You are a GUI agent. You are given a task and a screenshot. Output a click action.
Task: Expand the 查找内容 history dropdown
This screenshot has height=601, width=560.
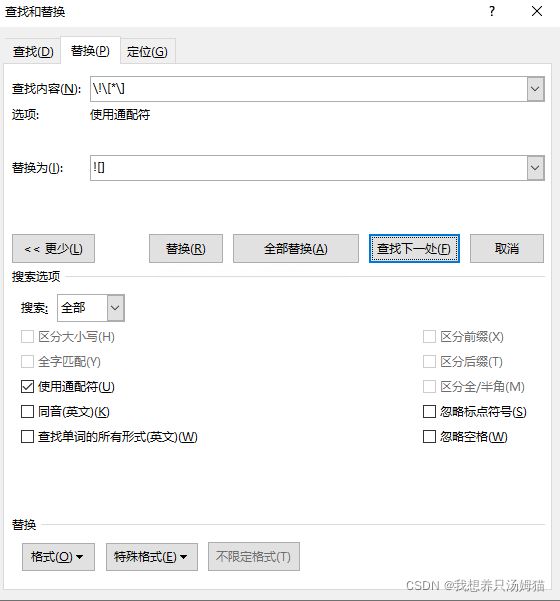[535, 89]
